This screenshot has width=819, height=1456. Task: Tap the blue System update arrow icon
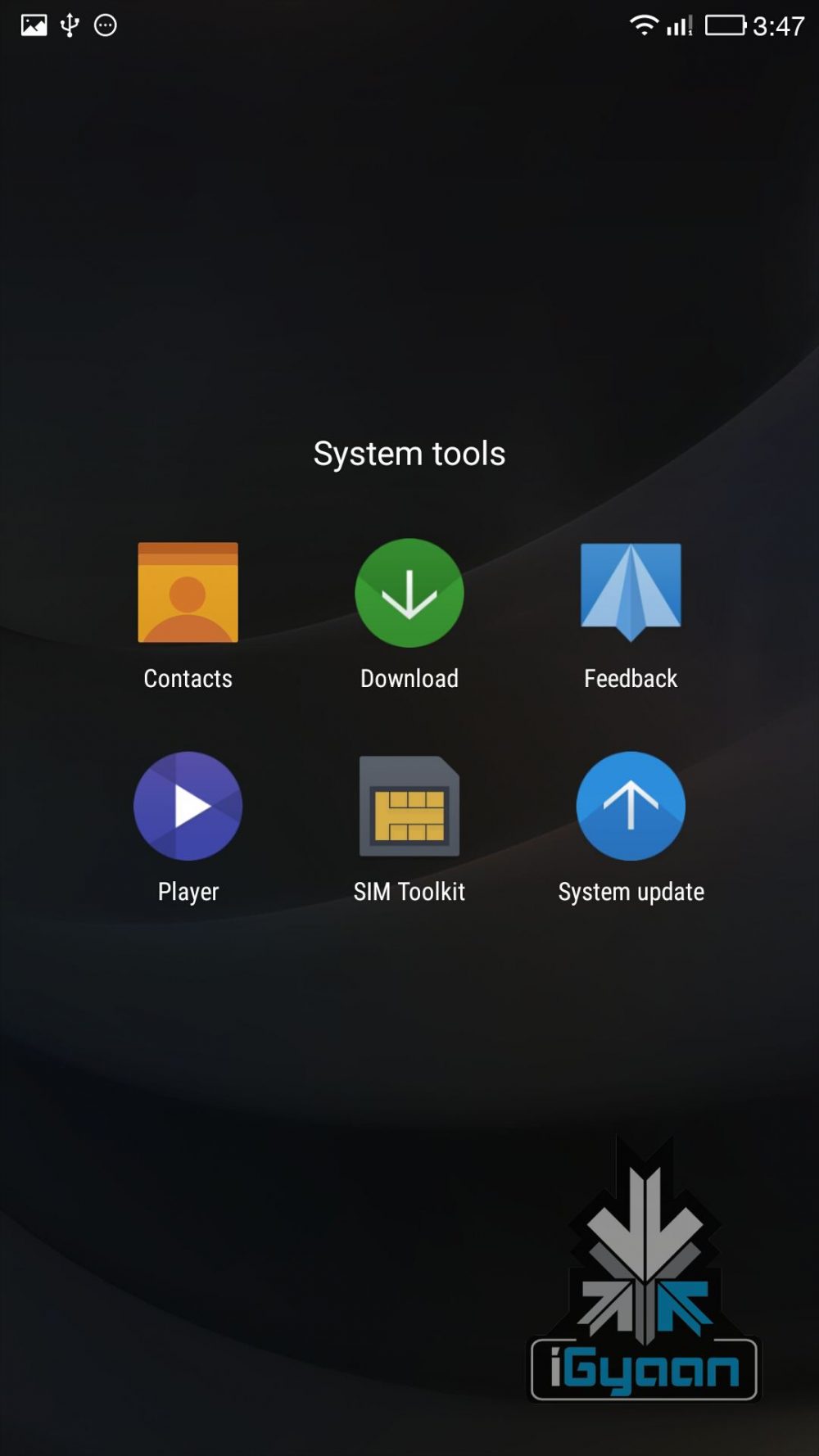(630, 806)
